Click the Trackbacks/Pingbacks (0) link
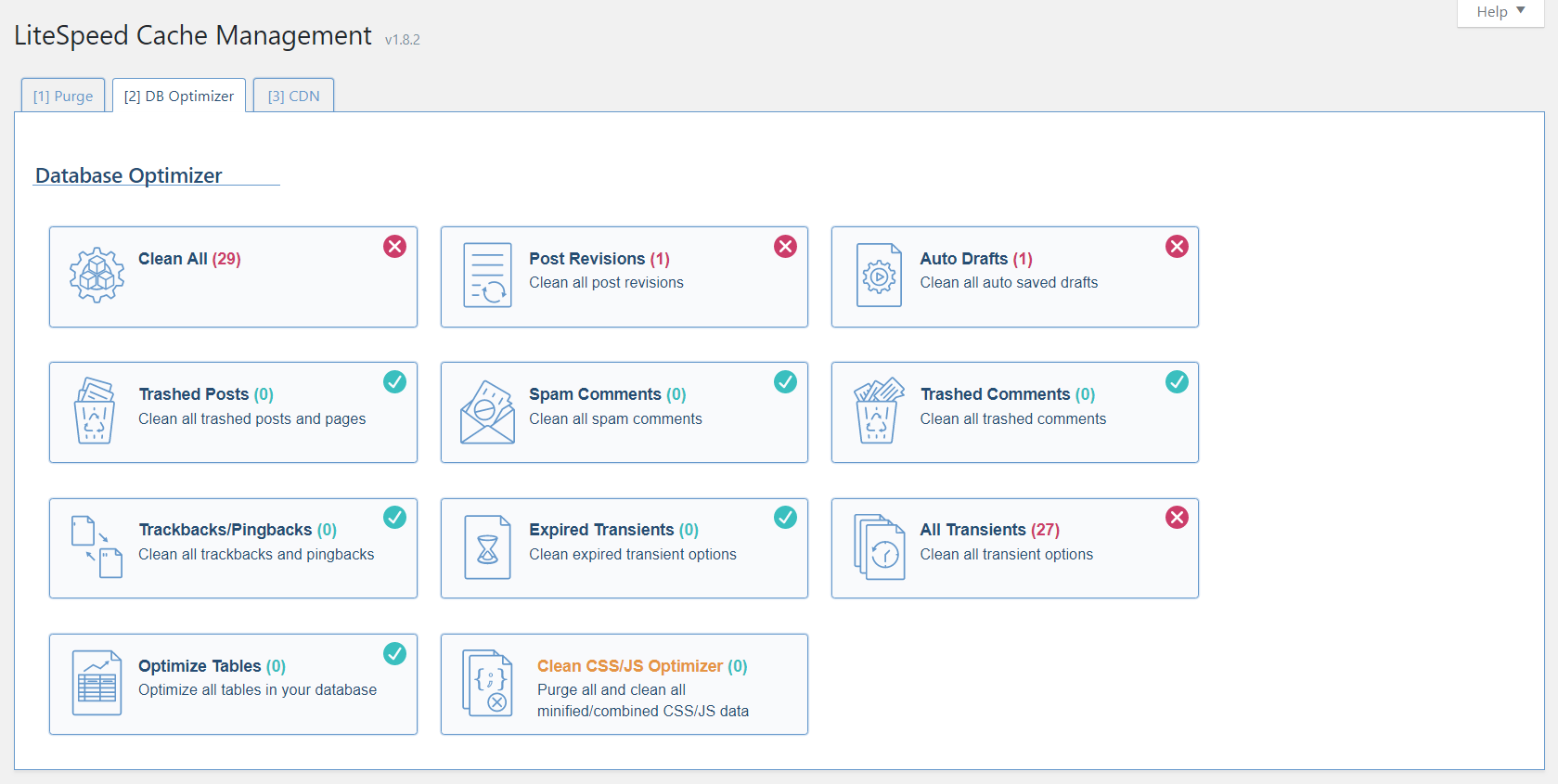Viewport: 1558px width, 784px height. click(x=238, y=530)
